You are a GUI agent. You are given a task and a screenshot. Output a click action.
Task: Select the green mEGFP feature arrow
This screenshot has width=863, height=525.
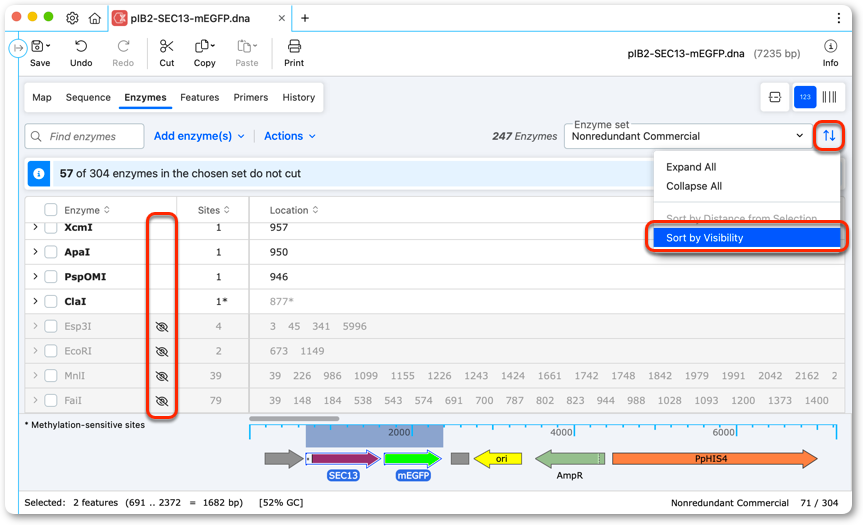pos(413,458)
